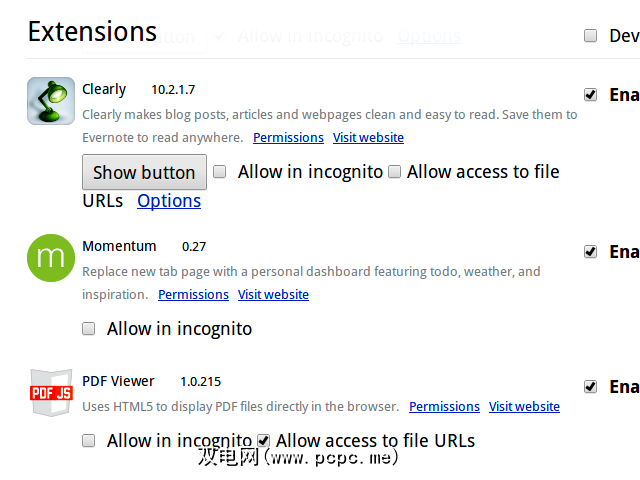Visit website link for Momentum
The height and width of the screenshot is (480, 640).
273,295
